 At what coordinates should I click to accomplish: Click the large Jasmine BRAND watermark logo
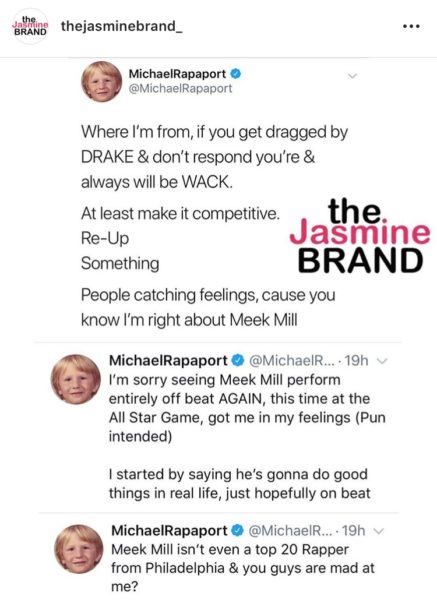pyautogui.click(x=360, y=236)
